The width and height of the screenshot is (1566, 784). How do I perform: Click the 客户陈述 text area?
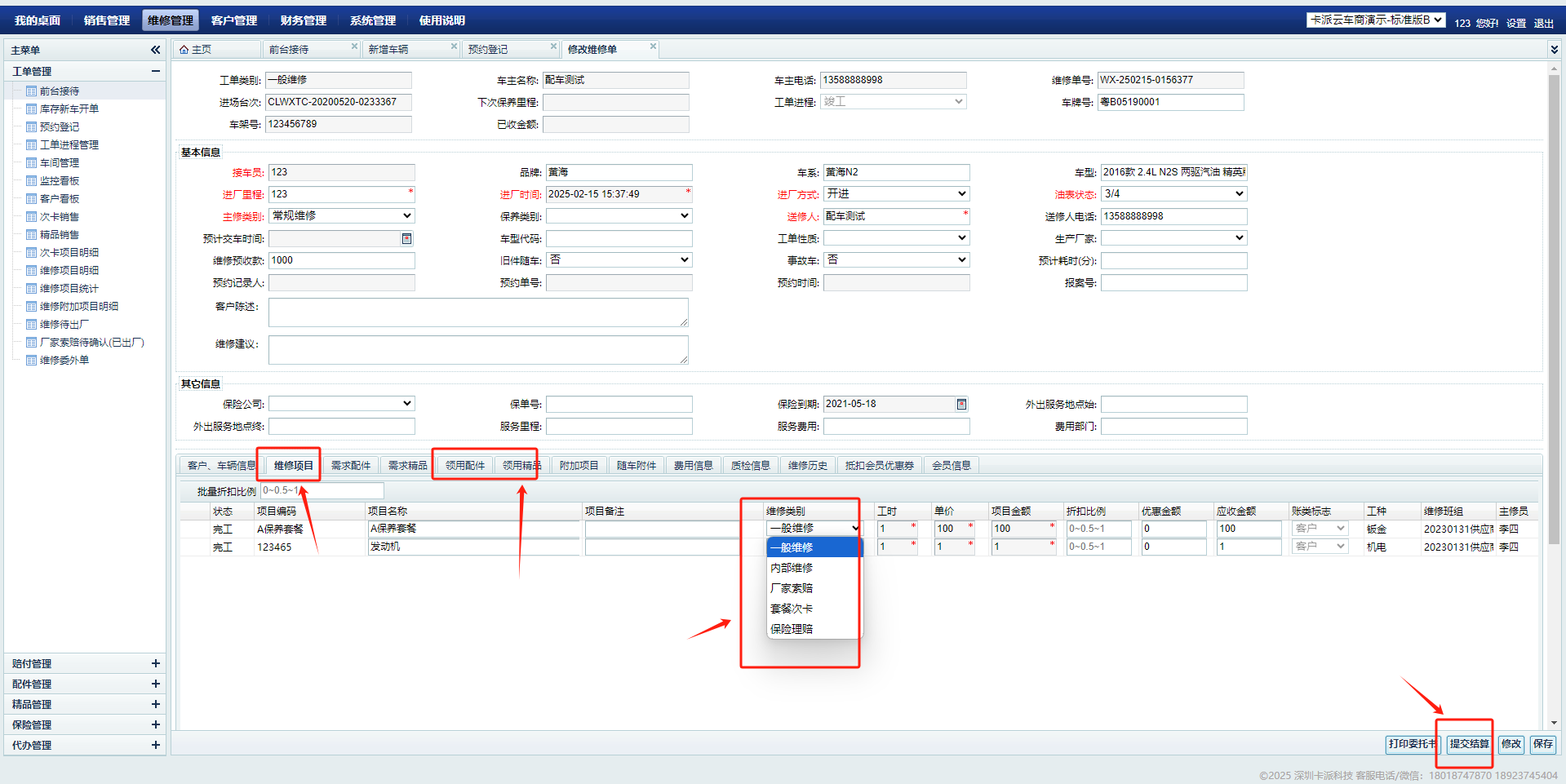[478, 312]
